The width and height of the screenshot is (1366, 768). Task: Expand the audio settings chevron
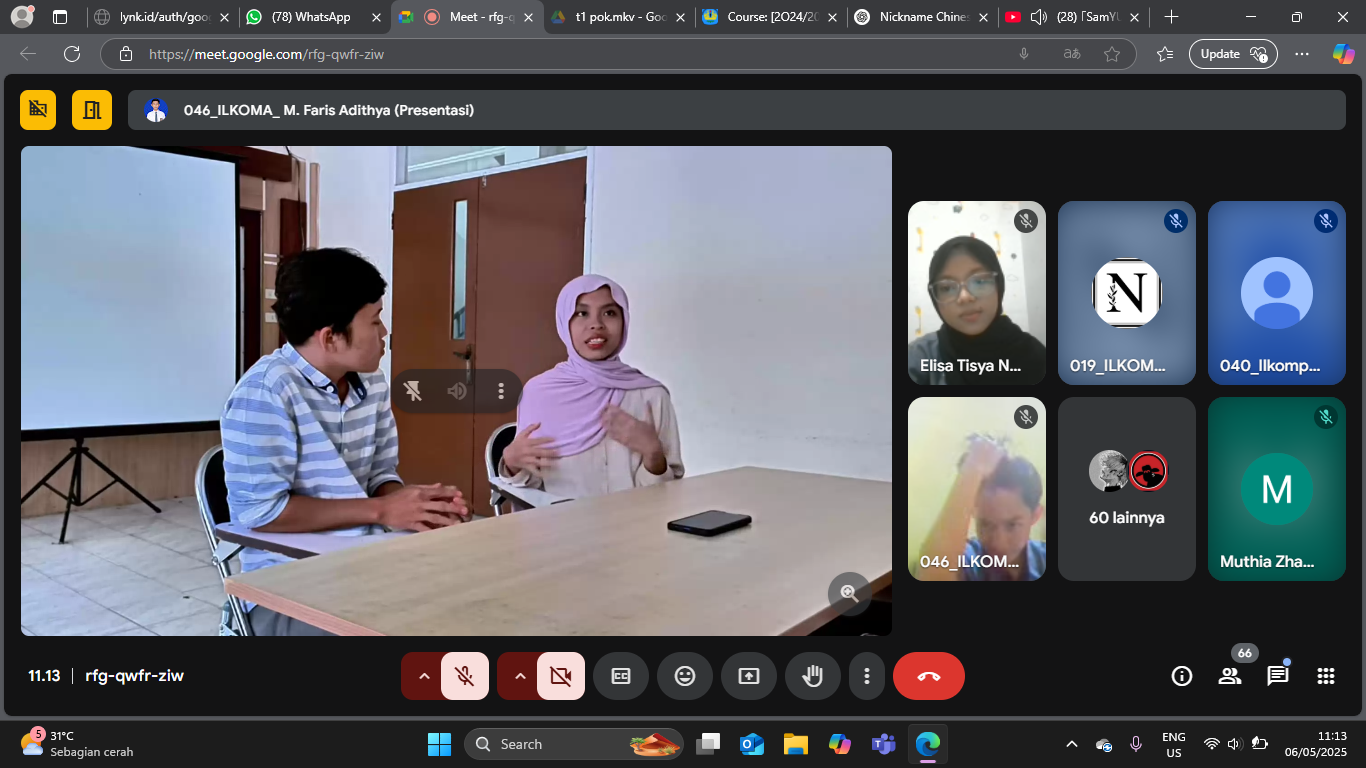424,676
